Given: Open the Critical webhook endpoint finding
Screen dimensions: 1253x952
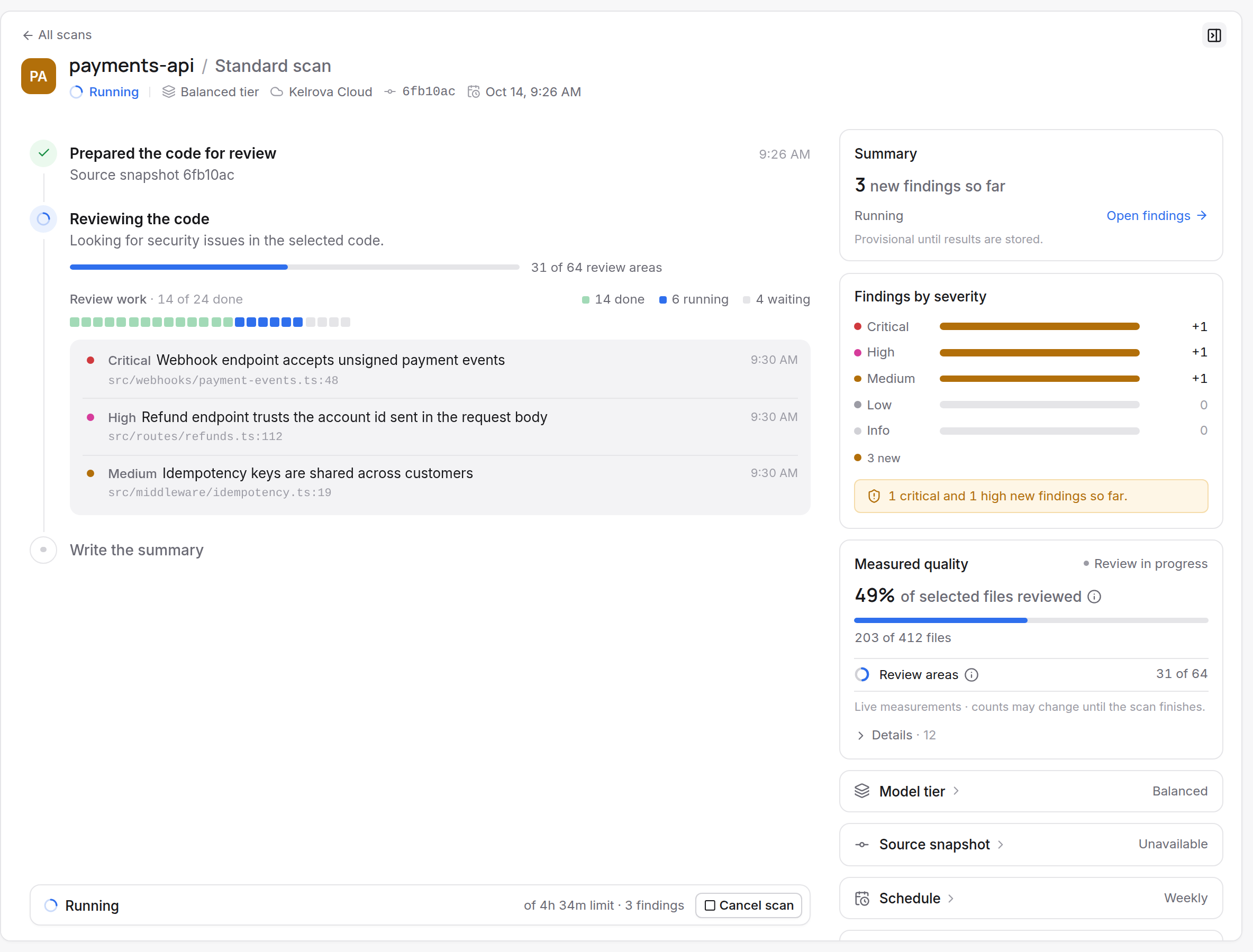Looking at the screenshot, I should click(x=440, y=370).
